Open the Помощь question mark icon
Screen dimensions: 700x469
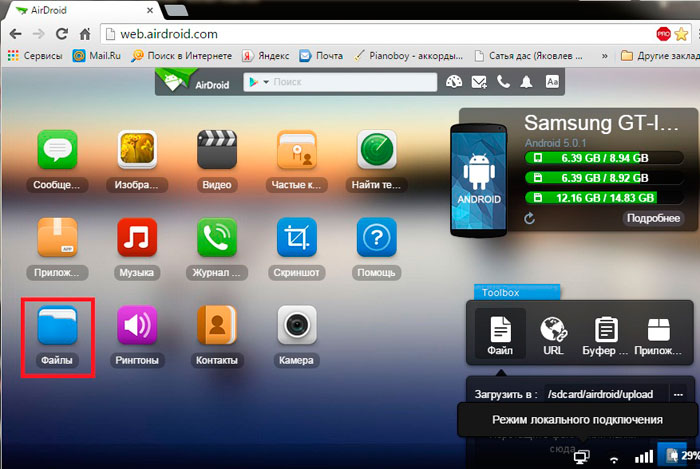(x=377, y=237)
